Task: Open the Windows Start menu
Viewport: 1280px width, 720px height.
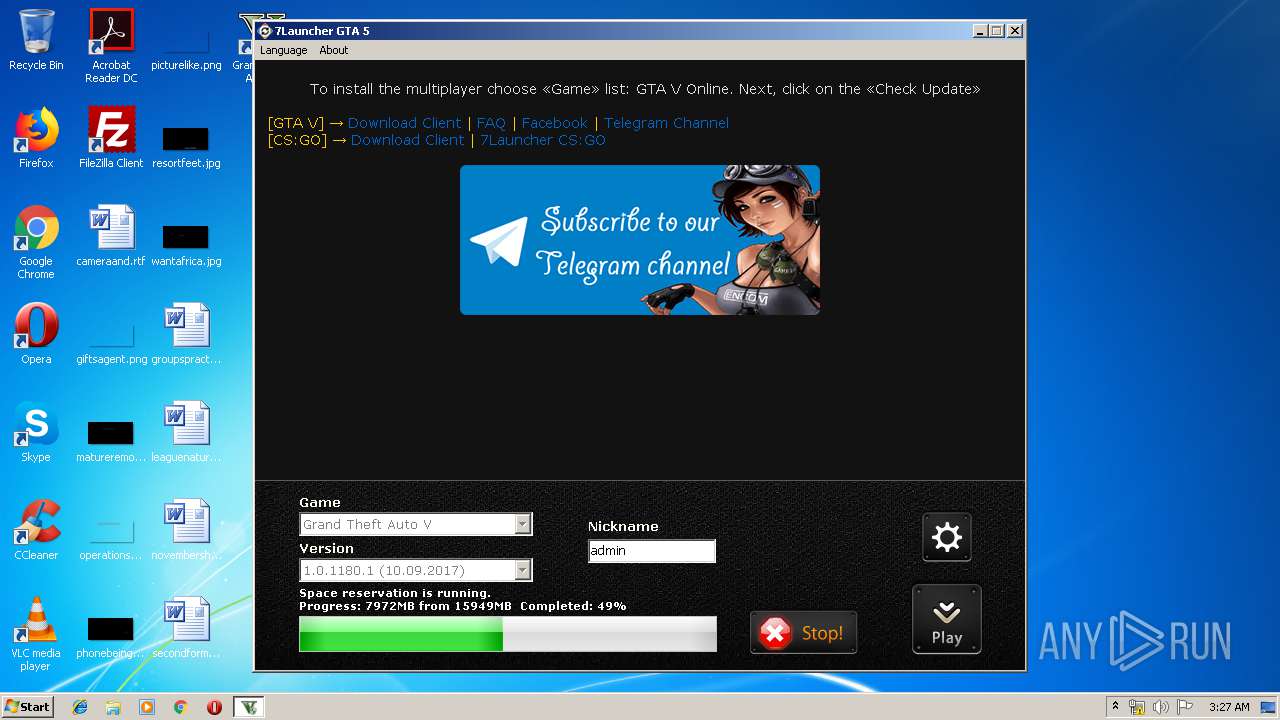Action: 27,706
